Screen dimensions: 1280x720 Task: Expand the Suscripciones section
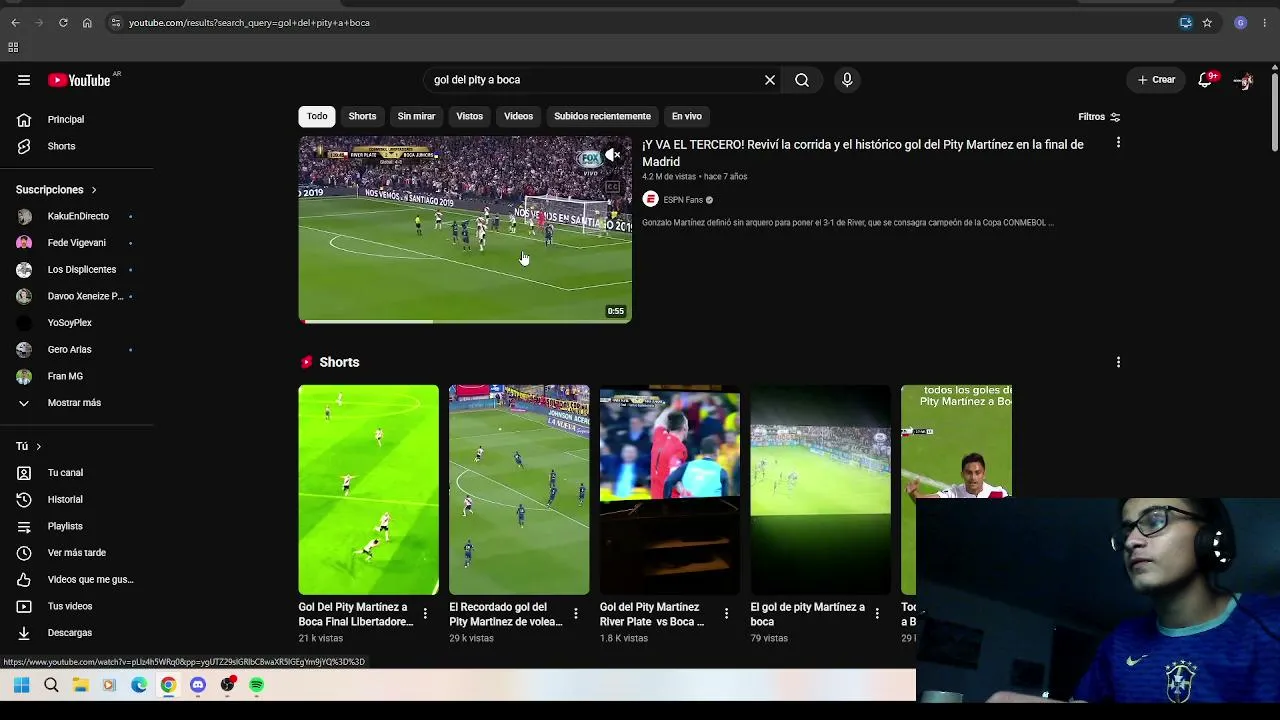[x=57, y=190]
